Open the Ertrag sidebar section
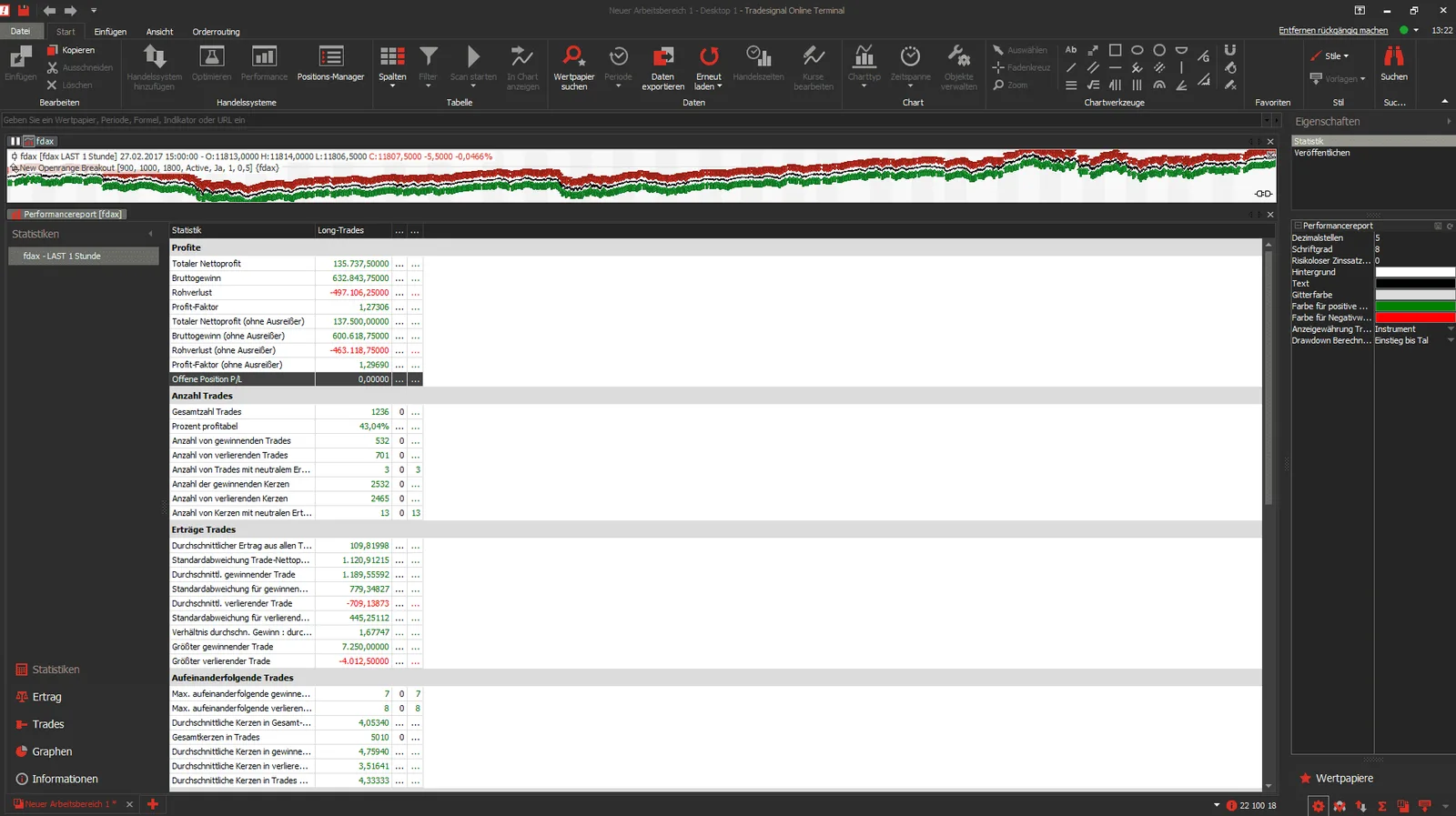 [x=39, y=697]
